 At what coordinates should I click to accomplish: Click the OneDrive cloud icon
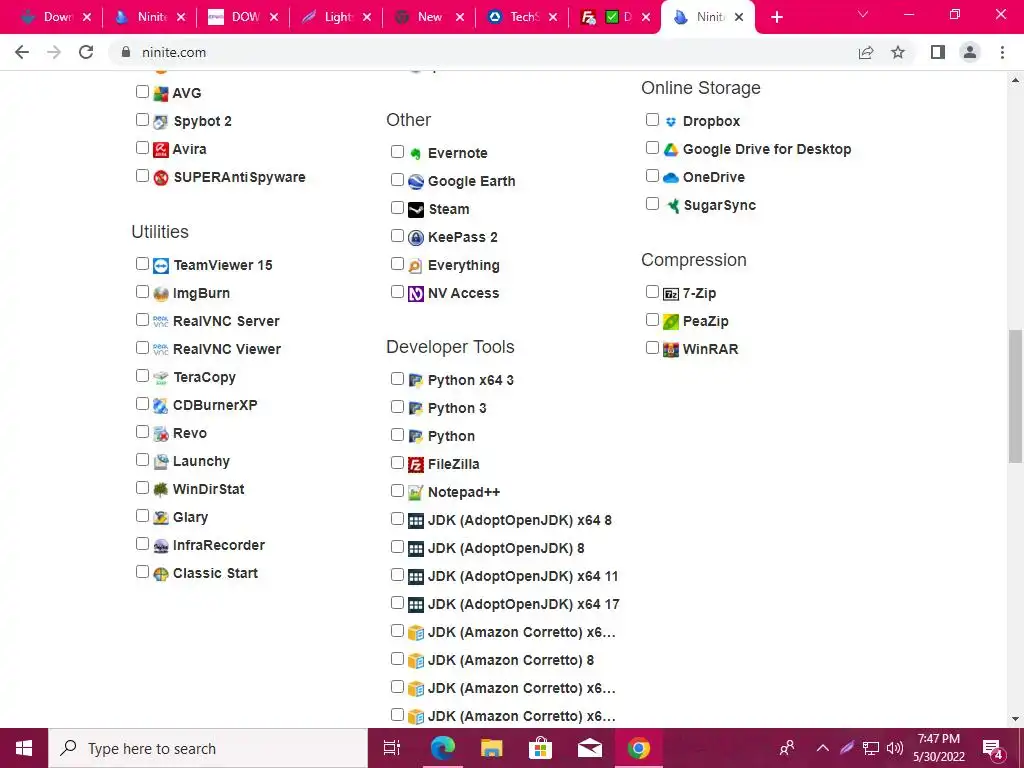pyautogui.click(x=671, y=178)
